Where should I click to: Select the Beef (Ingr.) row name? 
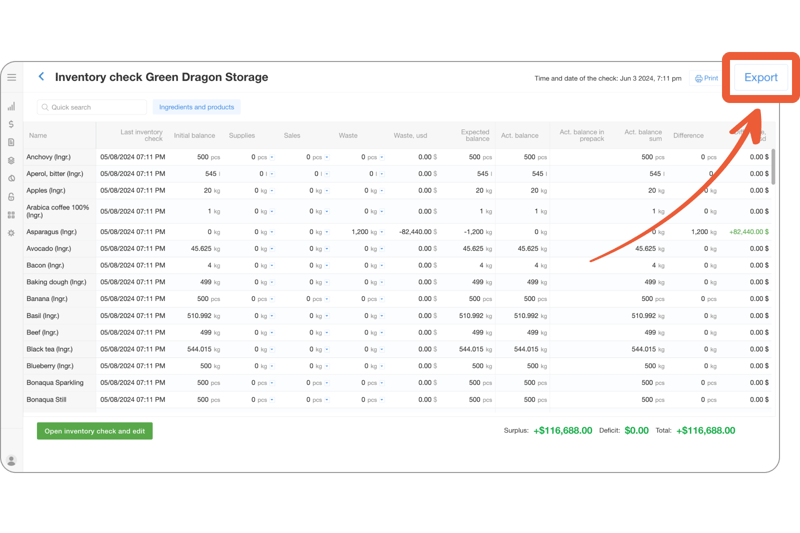point(42,333)
